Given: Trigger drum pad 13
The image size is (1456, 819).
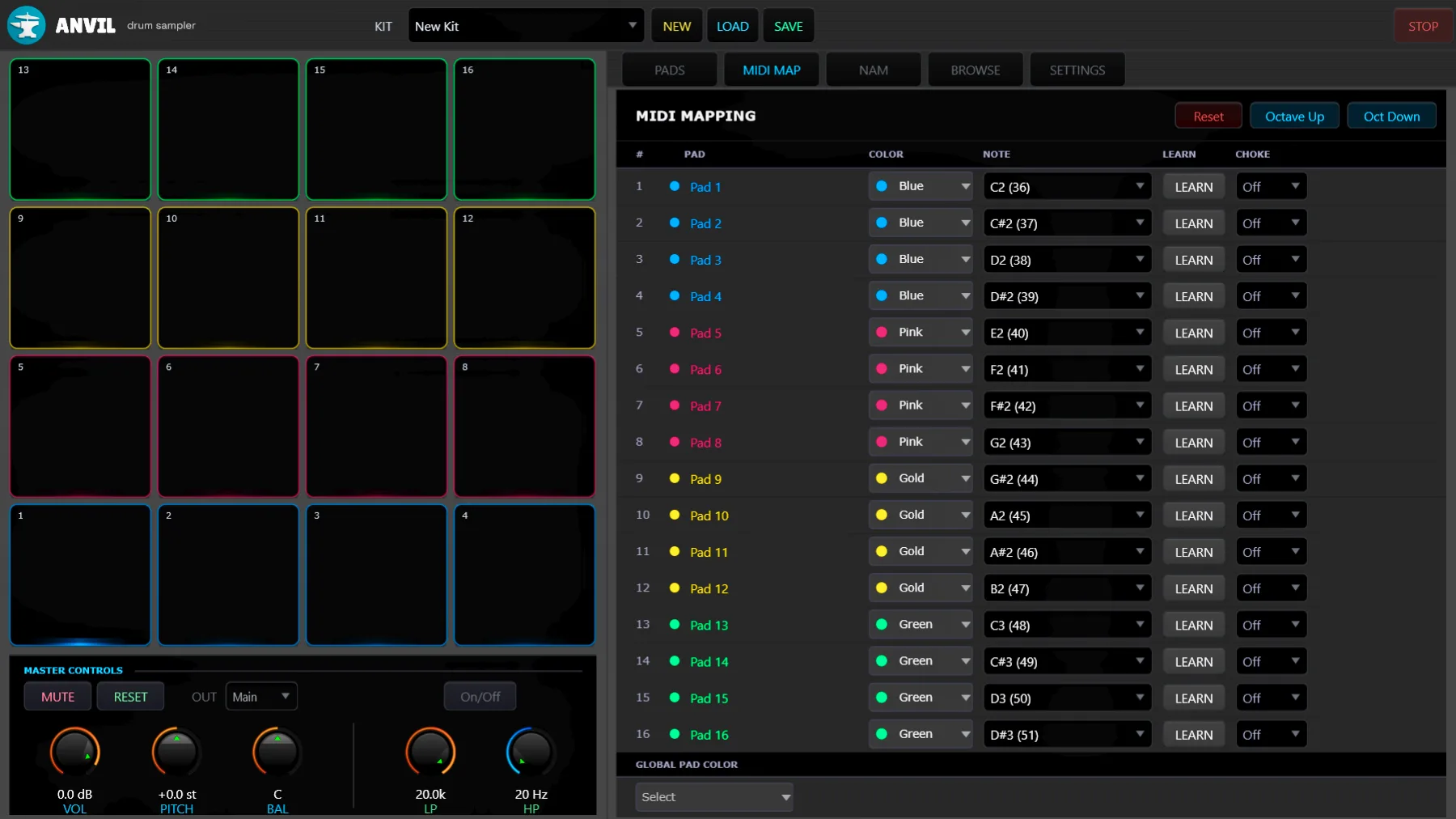Looking at the screenshot, I should pos(80,129).
